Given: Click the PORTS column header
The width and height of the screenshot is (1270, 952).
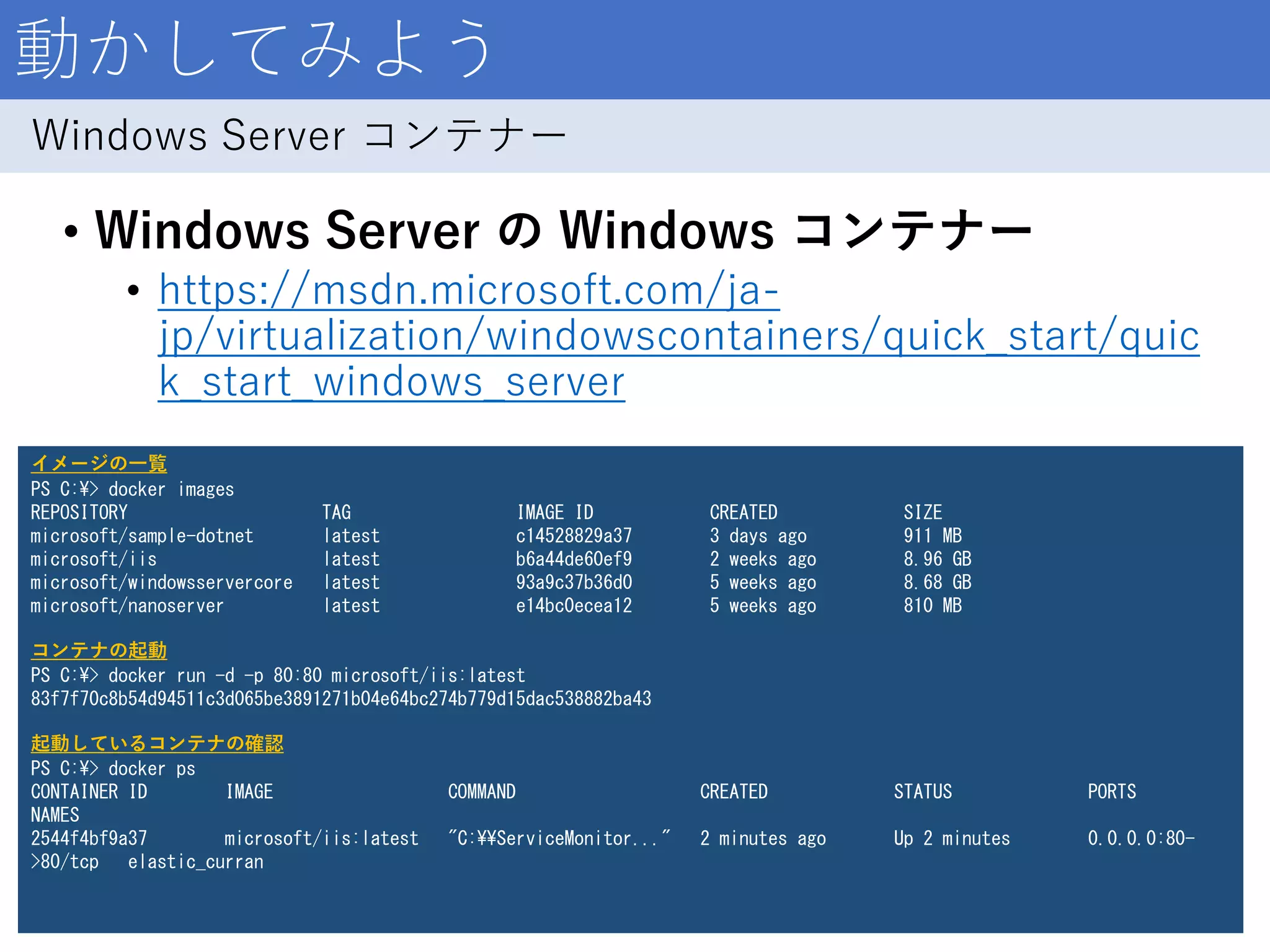Looking at the screenshot, I should (1112, 791).
